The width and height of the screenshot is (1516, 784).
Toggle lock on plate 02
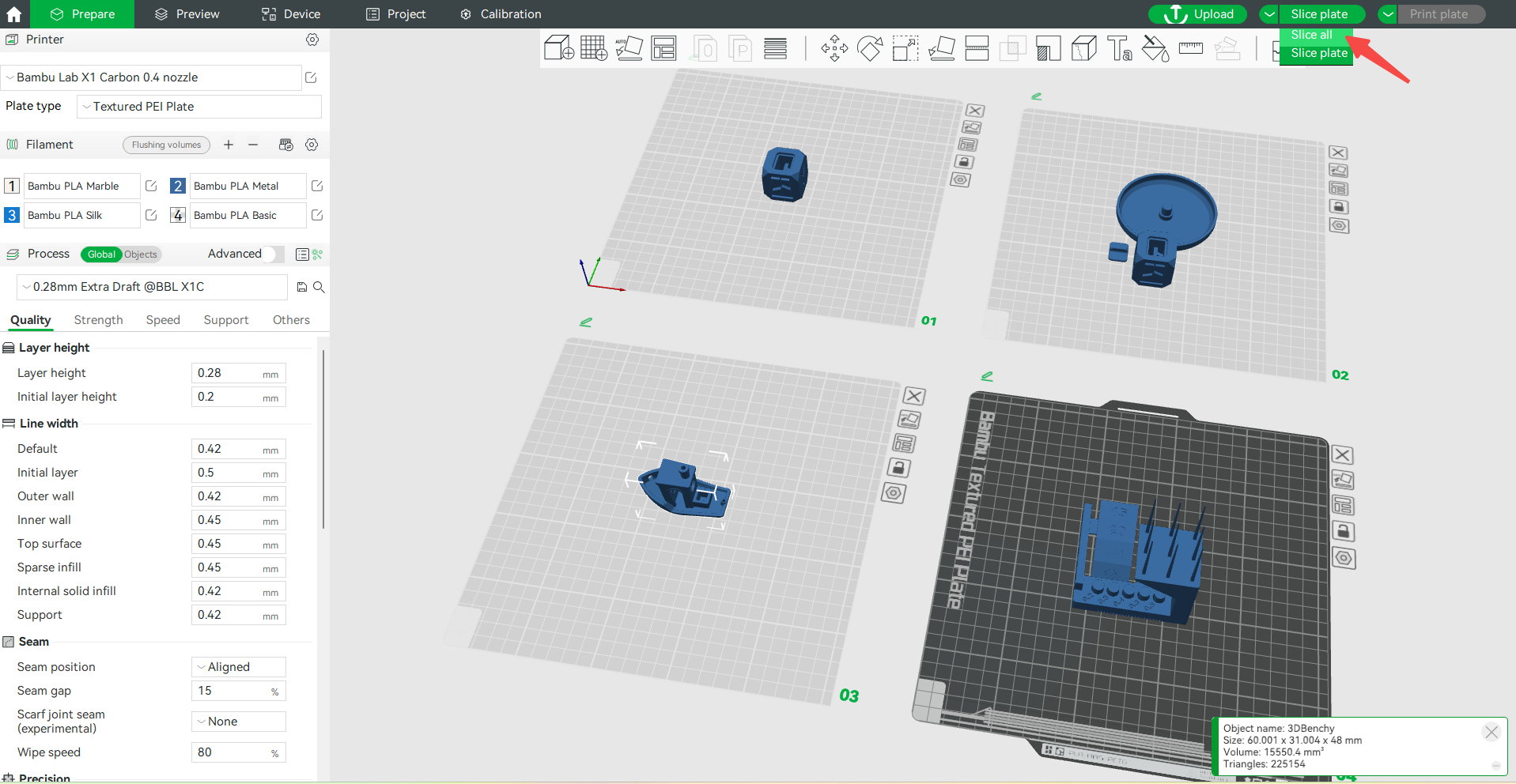tap(1338, 207)
